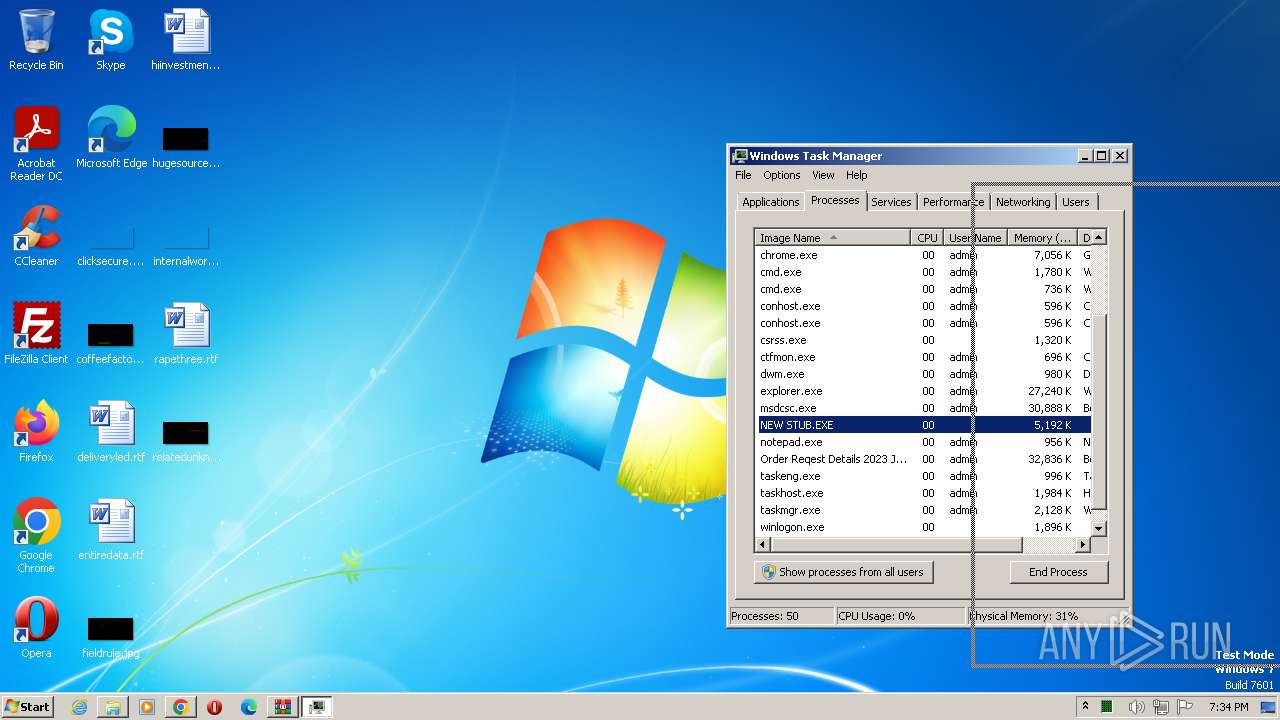Screen dimensions: 1280x720
Task: Switch to the Users tab
Action: pos(1076,202)
